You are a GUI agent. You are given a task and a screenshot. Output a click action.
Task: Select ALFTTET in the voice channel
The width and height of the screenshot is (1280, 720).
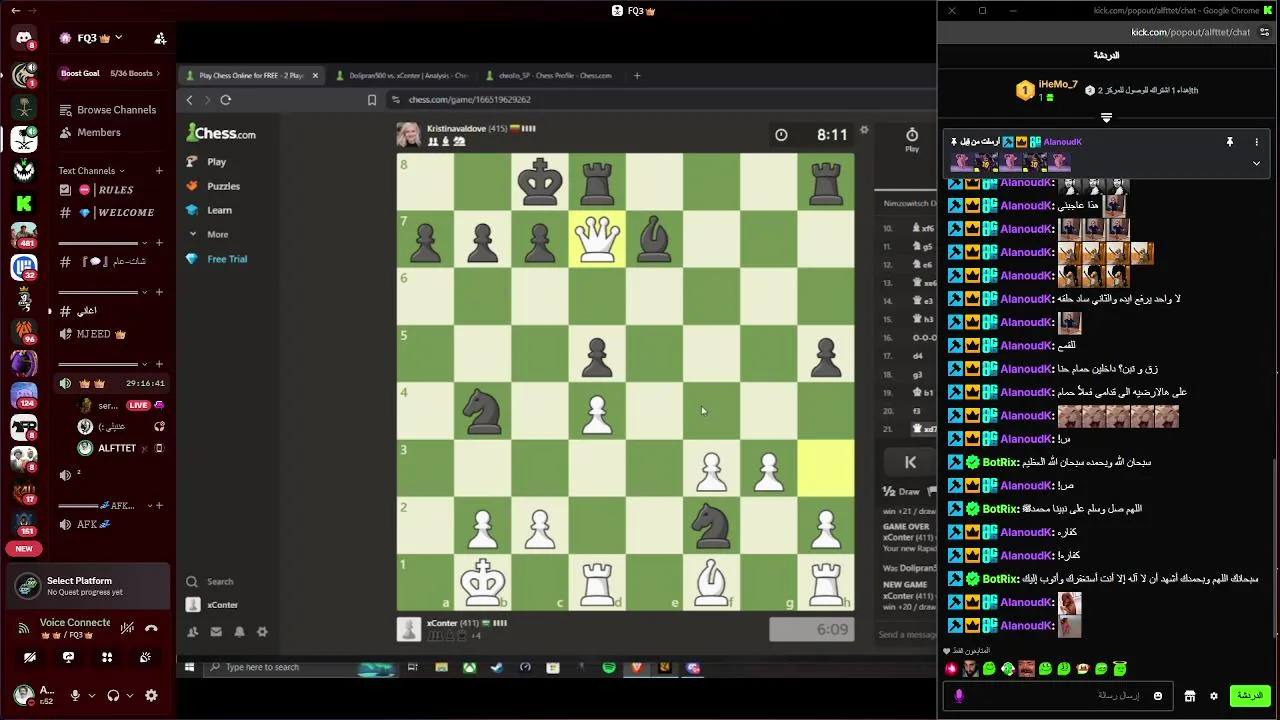tap(115, 449)
